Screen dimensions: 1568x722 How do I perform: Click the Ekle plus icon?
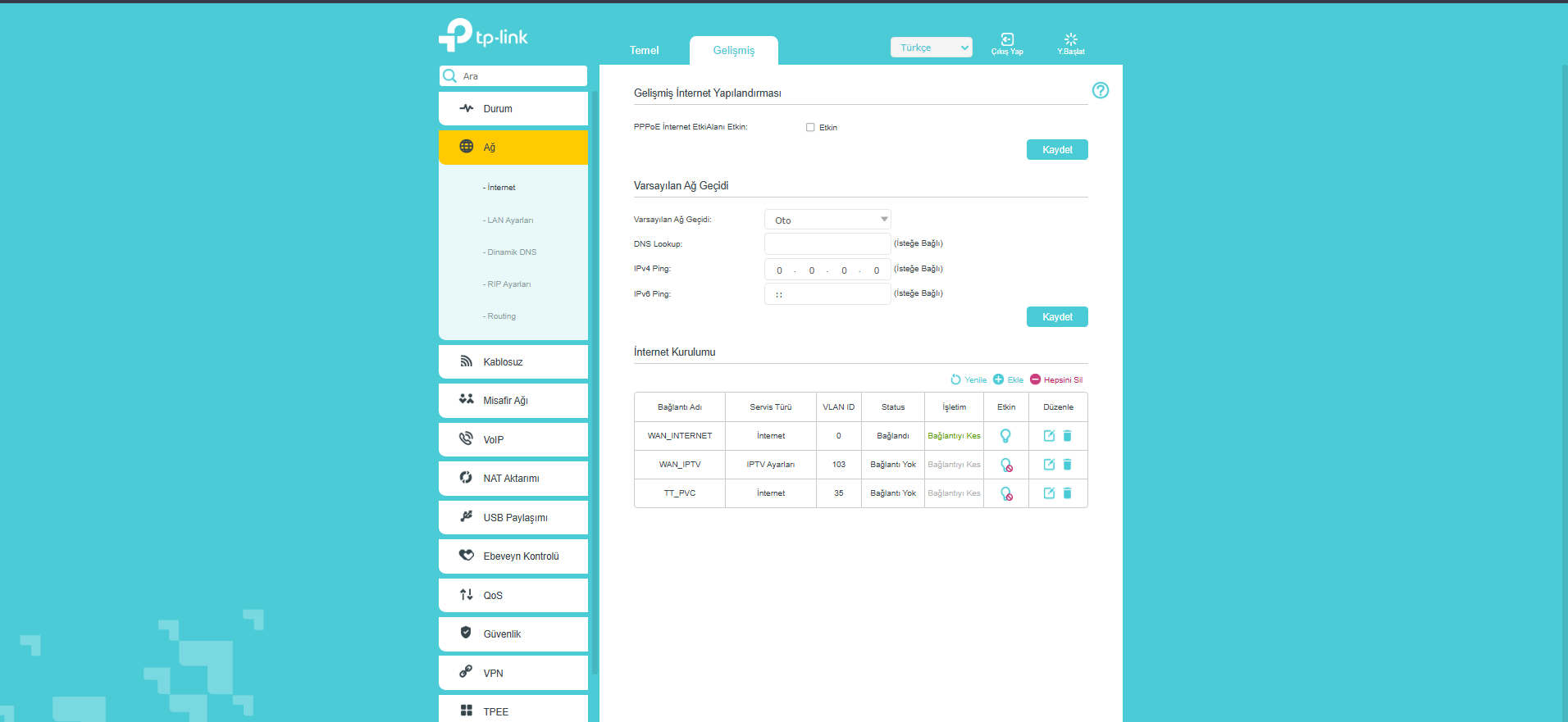tap(998, 379)
